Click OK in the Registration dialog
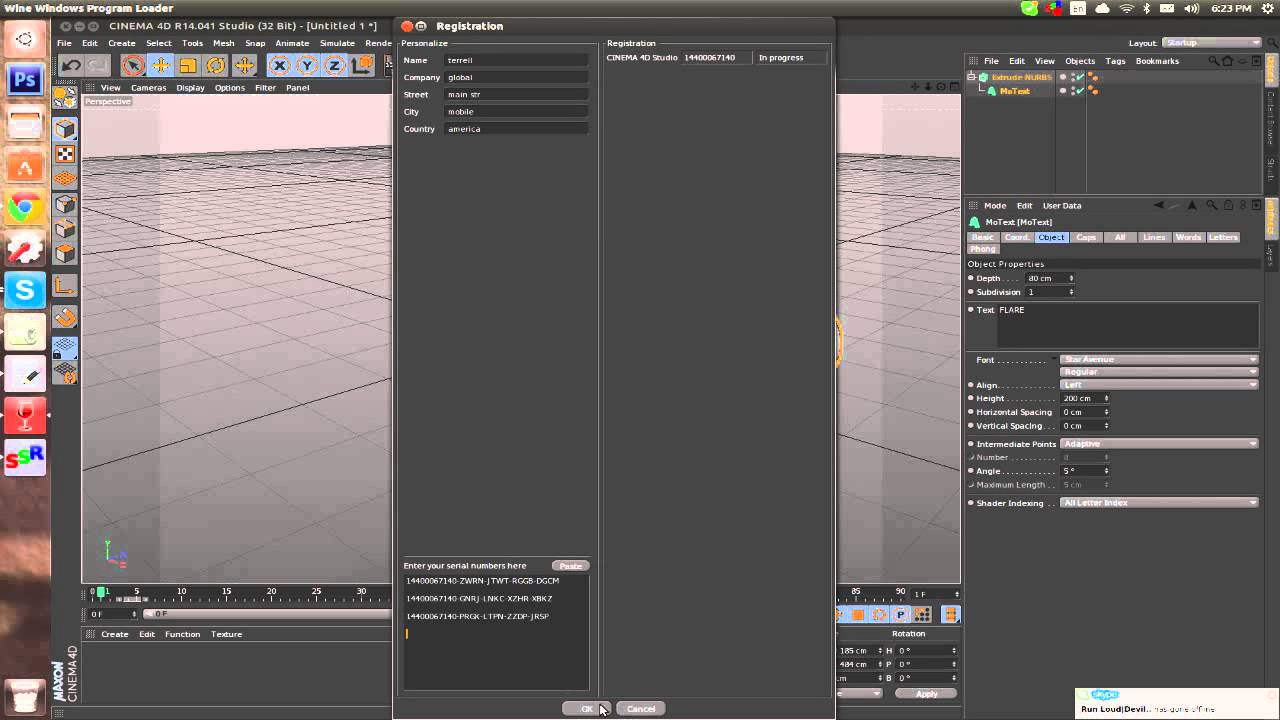The image size is (1280, 720). coord(587,709)
